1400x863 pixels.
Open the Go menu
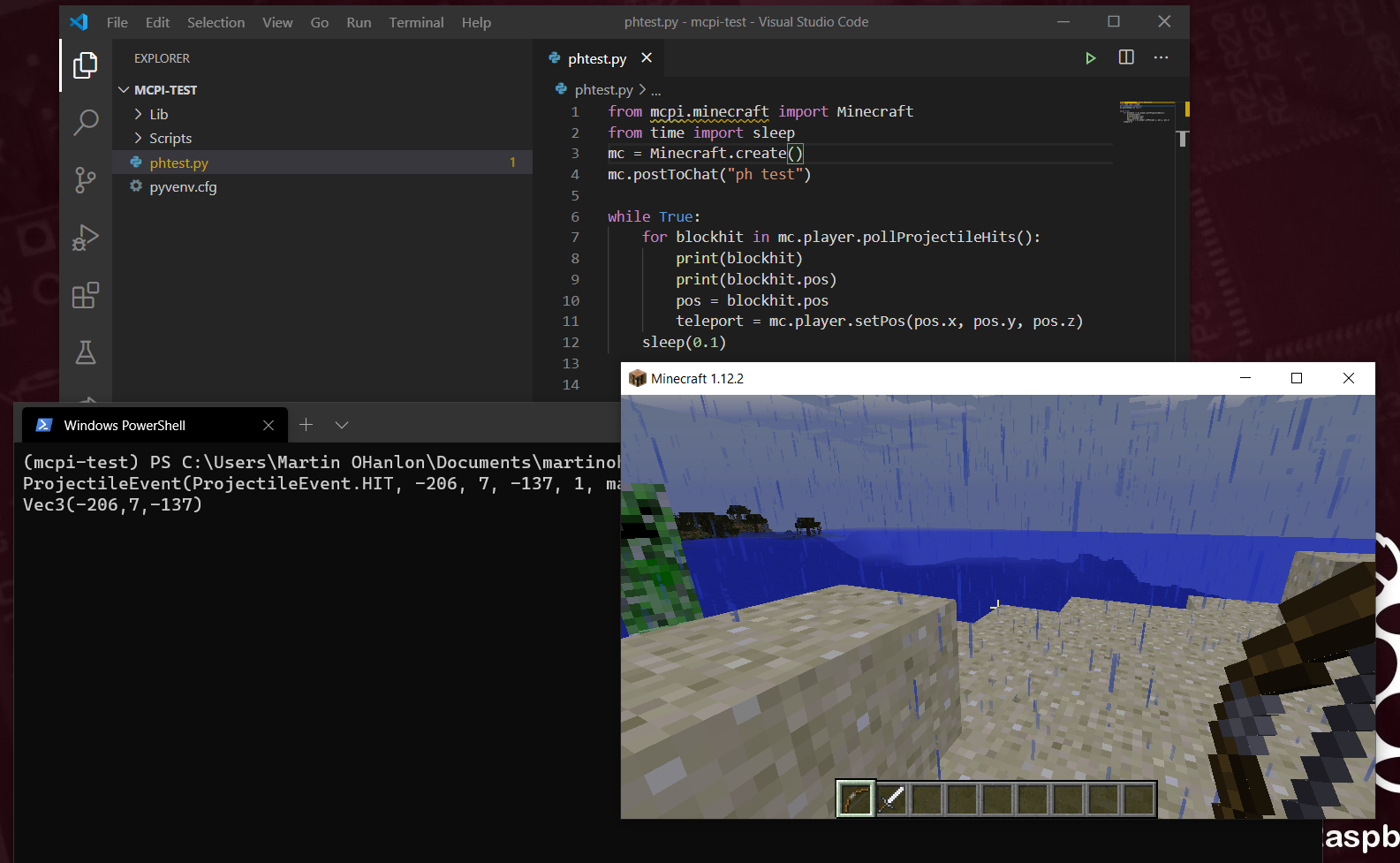(x=320, y=22)
